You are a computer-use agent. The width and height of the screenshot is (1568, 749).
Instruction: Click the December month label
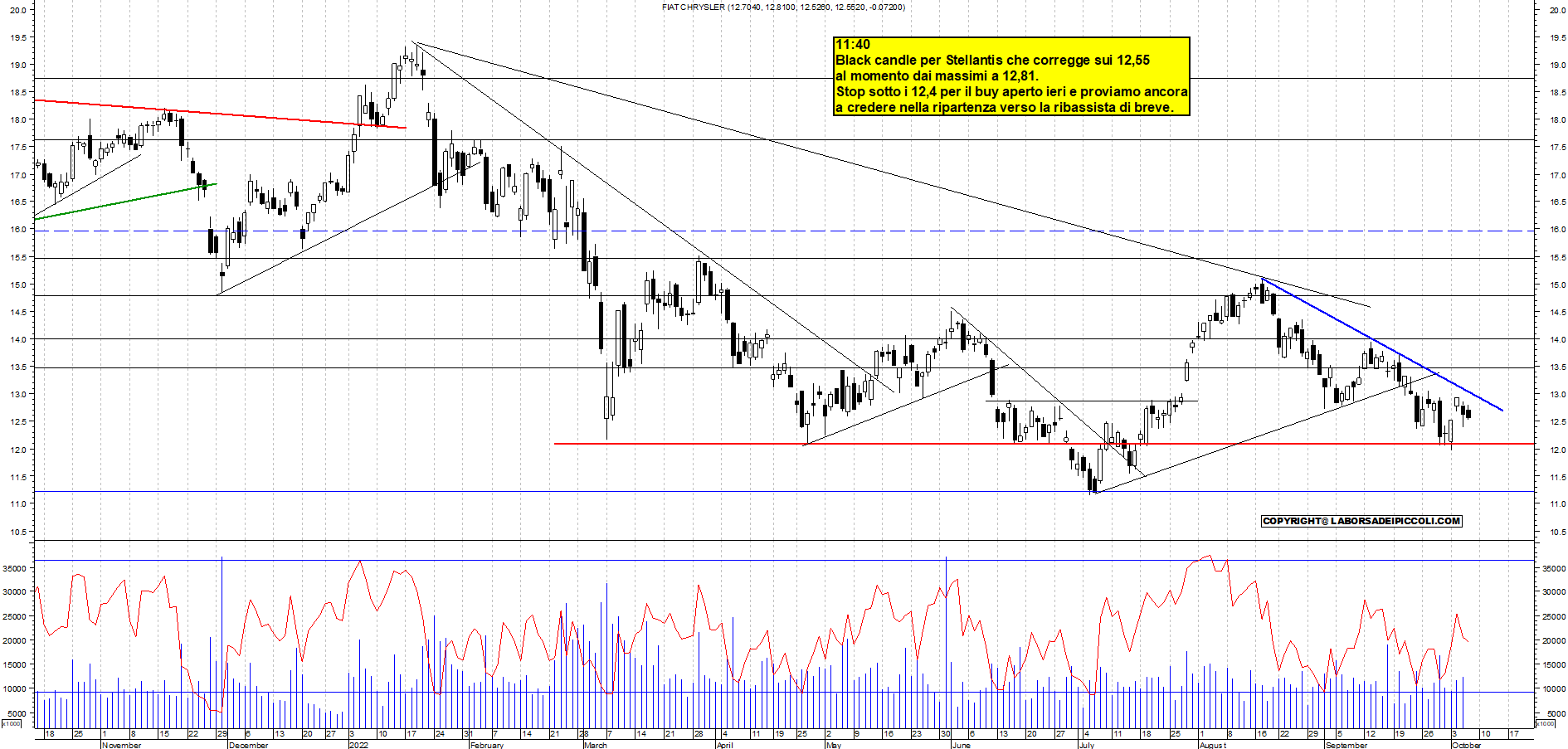click(248, 745)
